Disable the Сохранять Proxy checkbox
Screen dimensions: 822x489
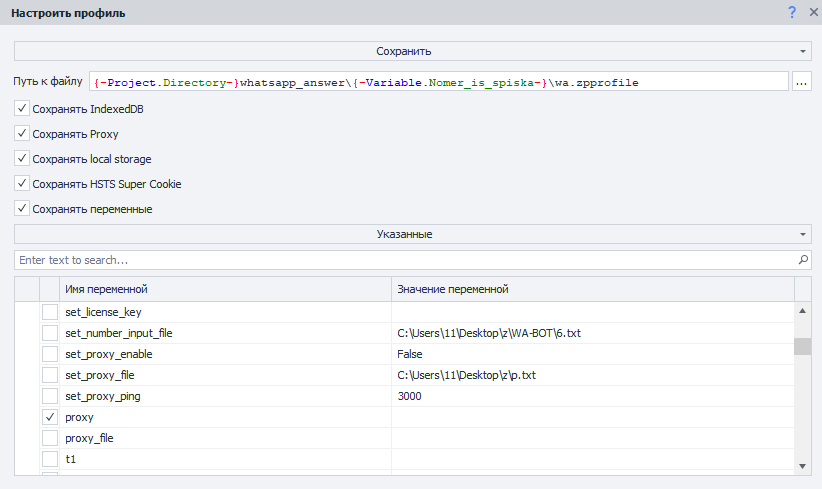coord(22,133)
